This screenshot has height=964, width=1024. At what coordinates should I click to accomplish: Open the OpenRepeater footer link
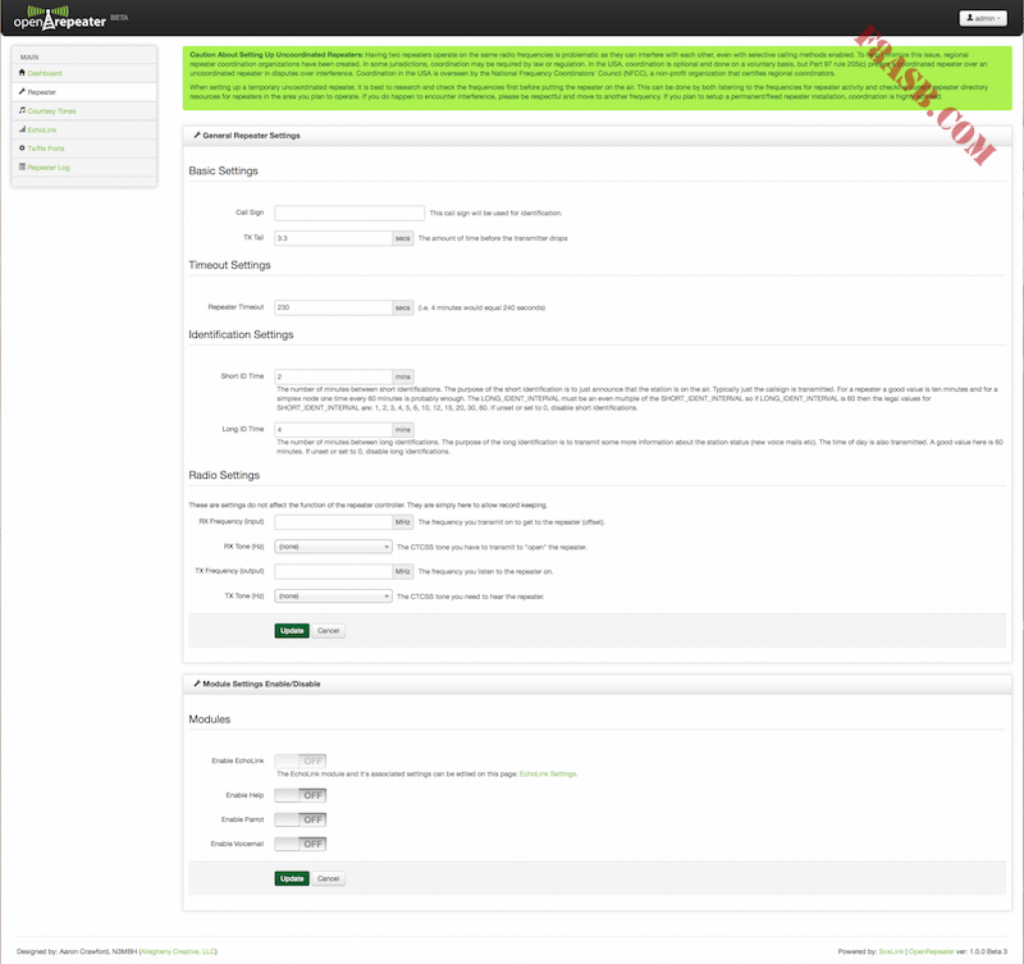pyautogui.click(x=931, y=952)
